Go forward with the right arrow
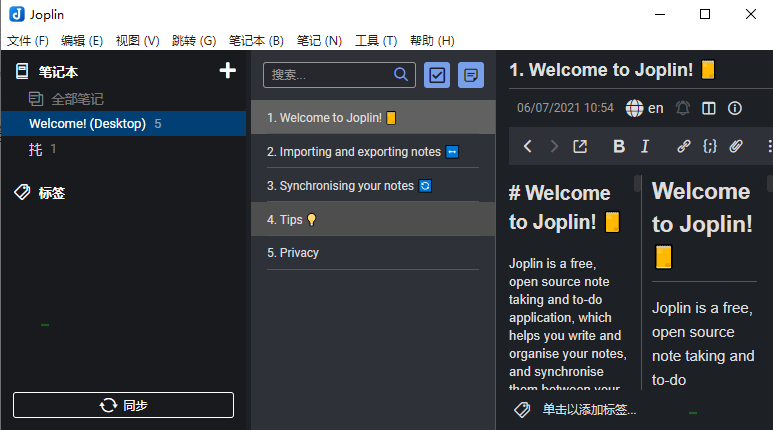The image size is (773, 430). pyautogui.click(x=554, y=146)
